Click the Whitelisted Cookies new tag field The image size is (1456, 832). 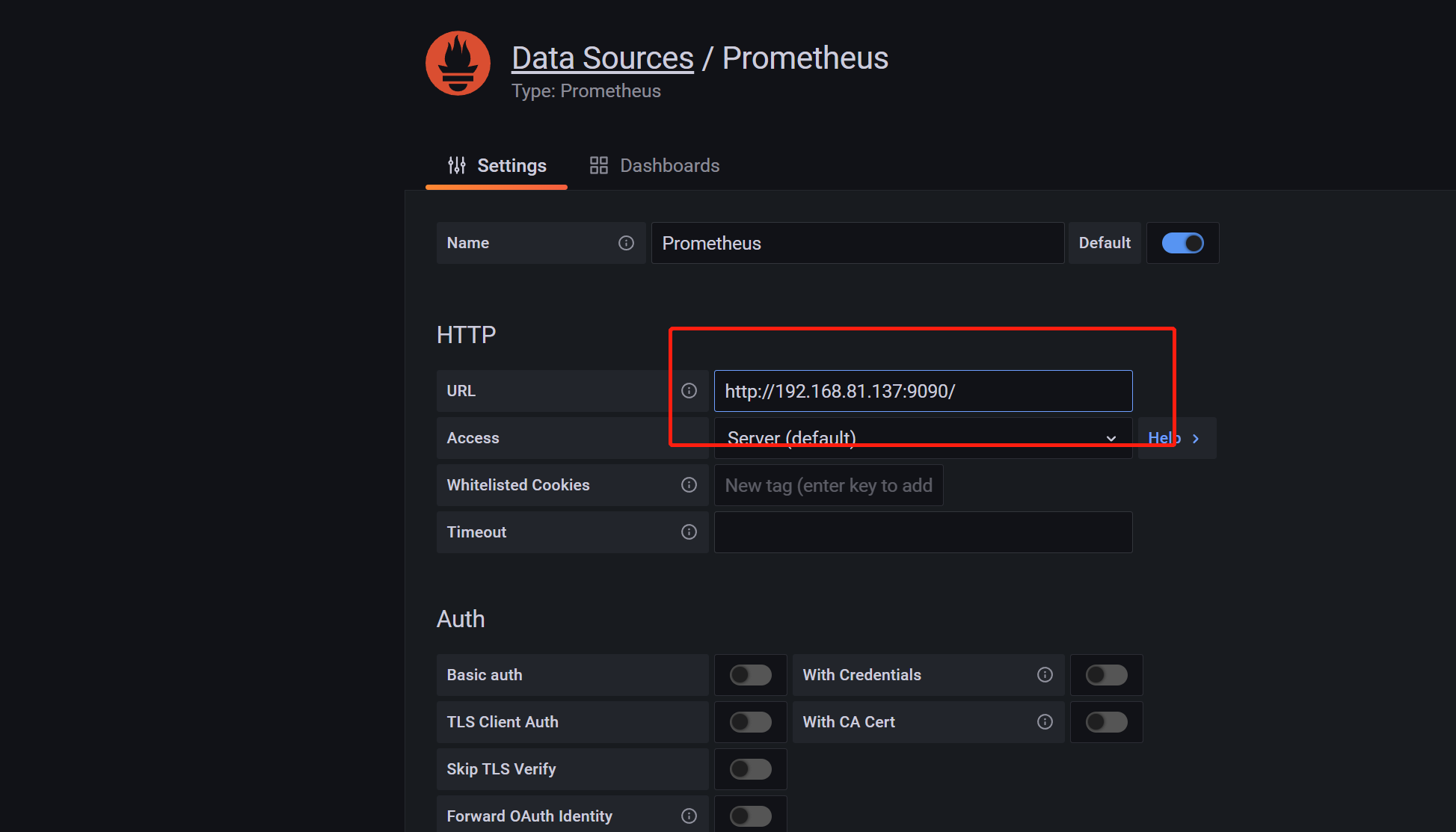pos(829,485)
